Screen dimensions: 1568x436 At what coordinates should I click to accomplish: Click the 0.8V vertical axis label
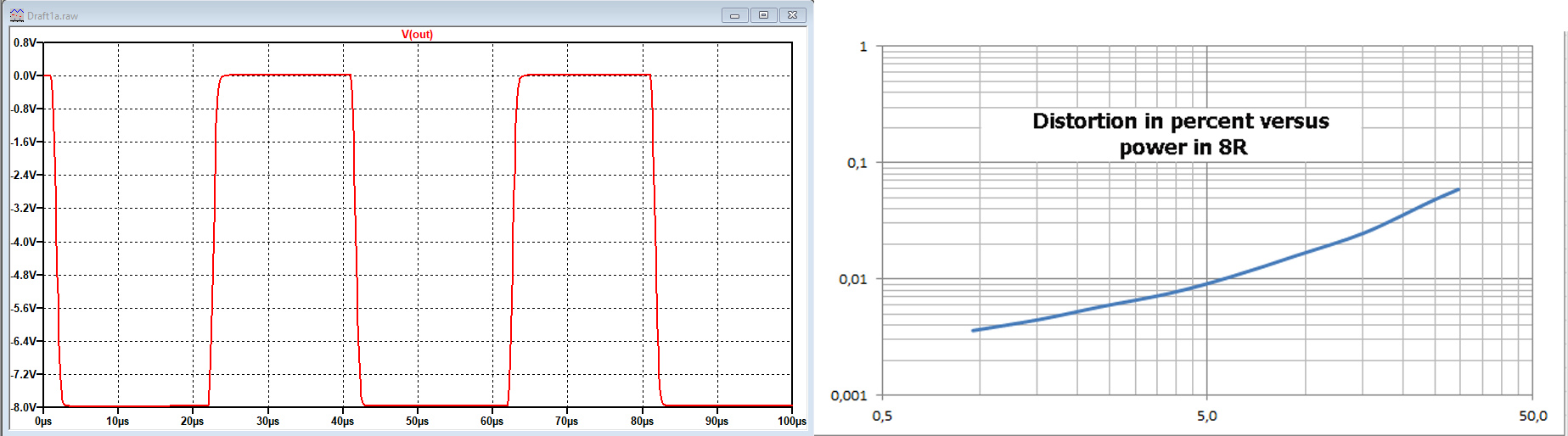click(x=25, y=42)
